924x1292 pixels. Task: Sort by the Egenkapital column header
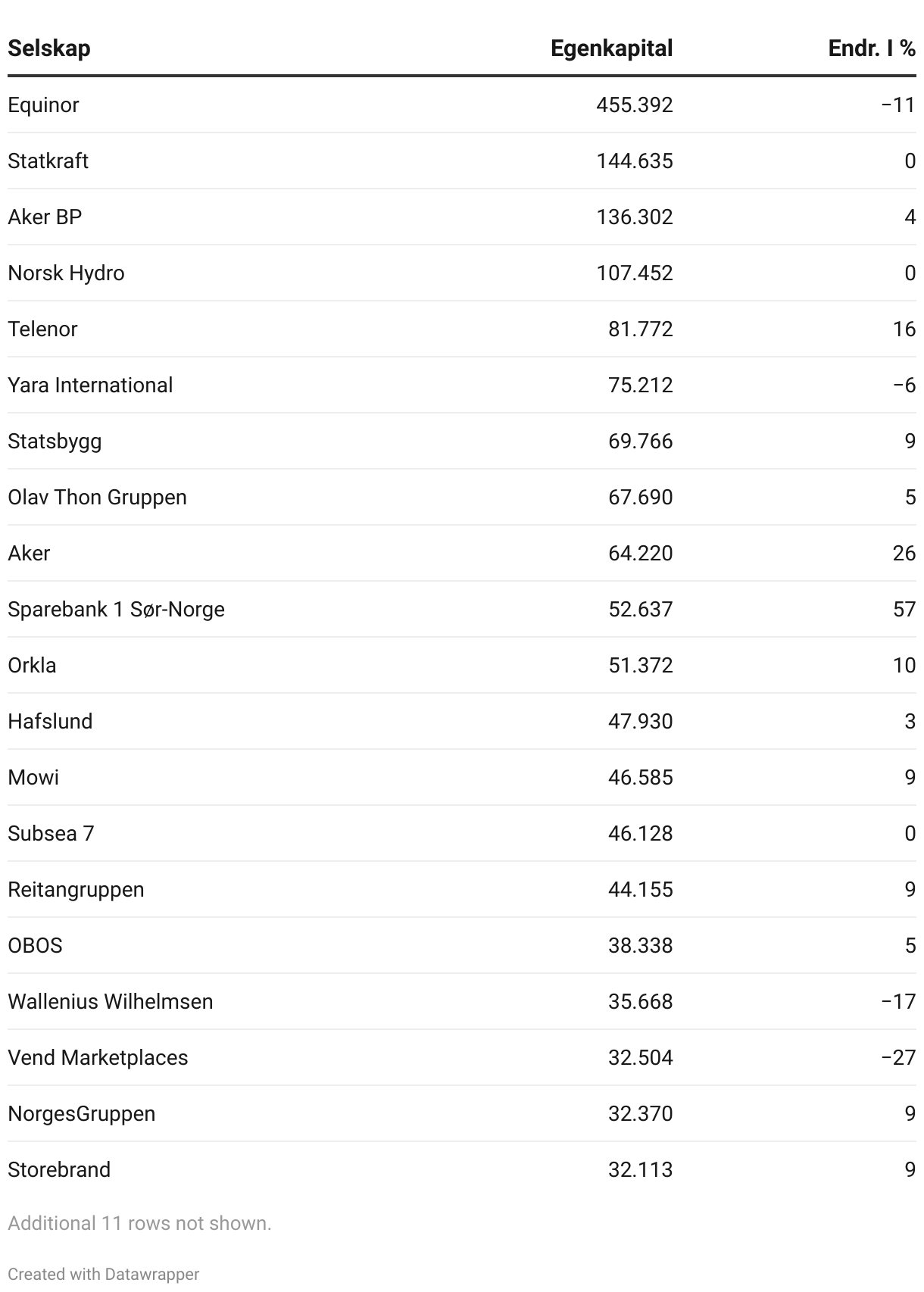click(x=611, y=48)
